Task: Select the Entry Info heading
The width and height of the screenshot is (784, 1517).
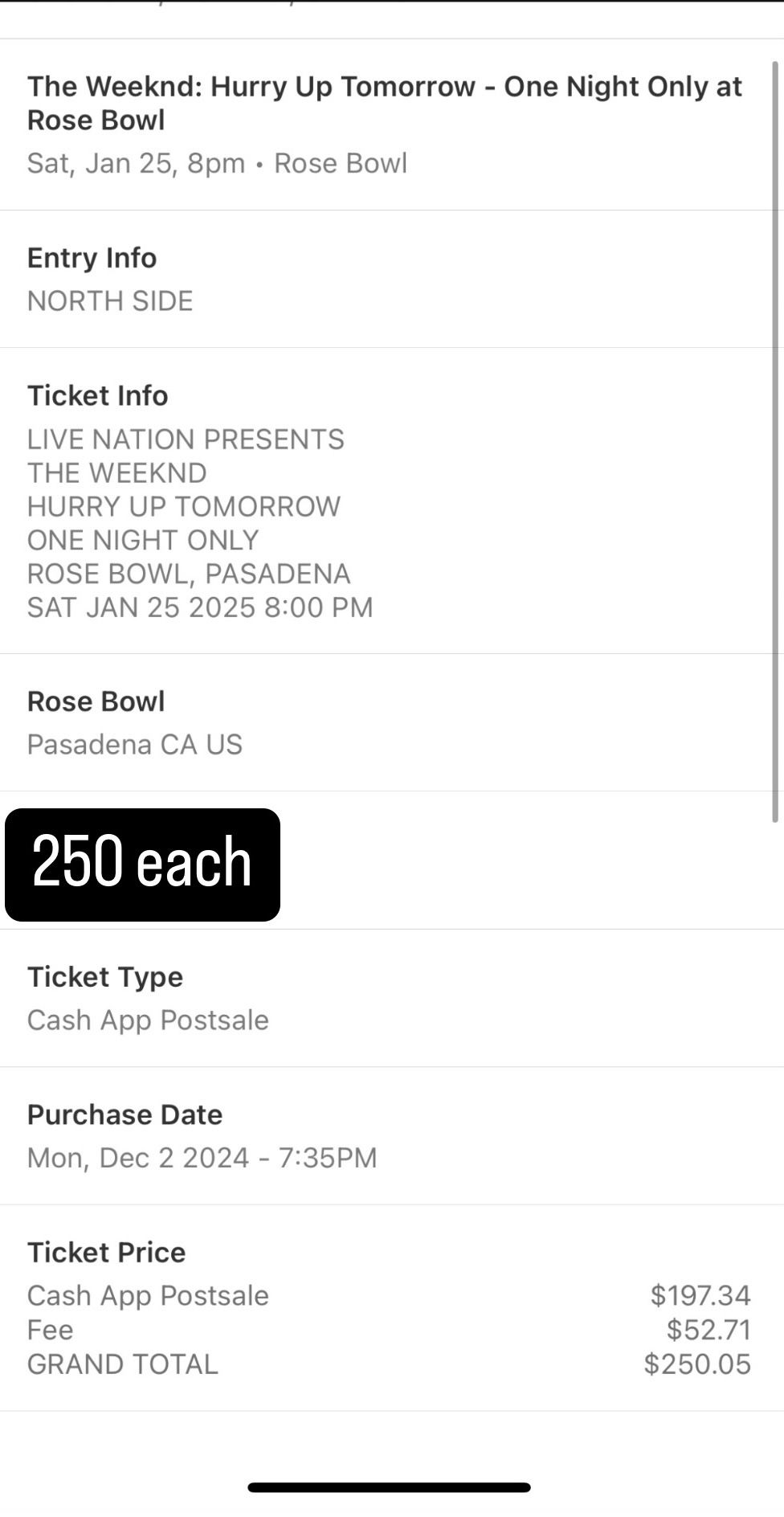Action: 92,258
